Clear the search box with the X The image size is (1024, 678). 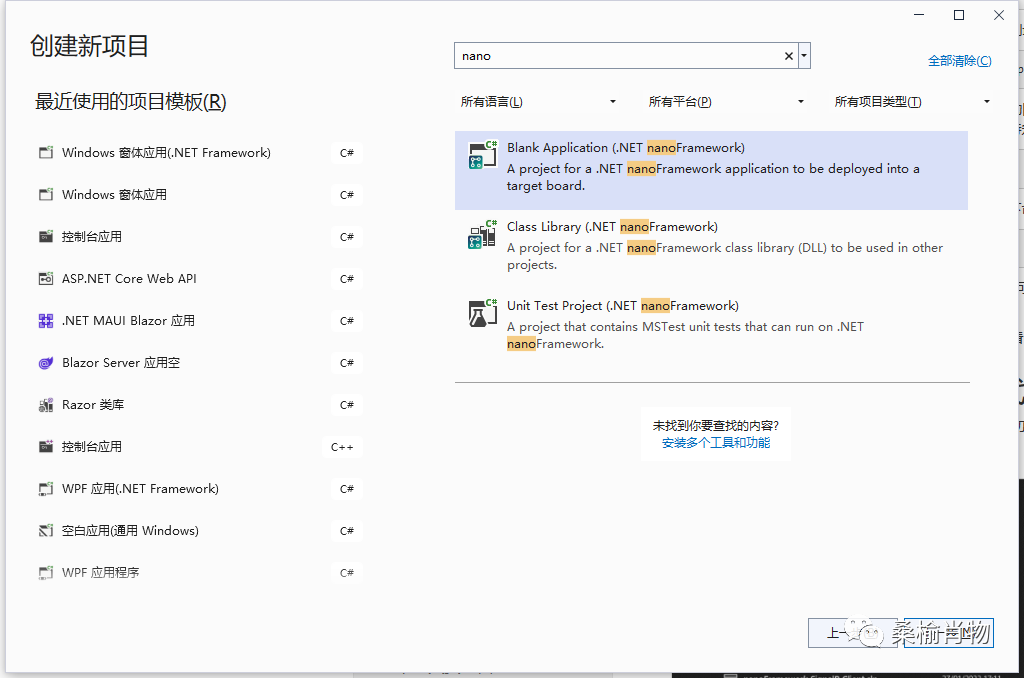pos(788,55)
